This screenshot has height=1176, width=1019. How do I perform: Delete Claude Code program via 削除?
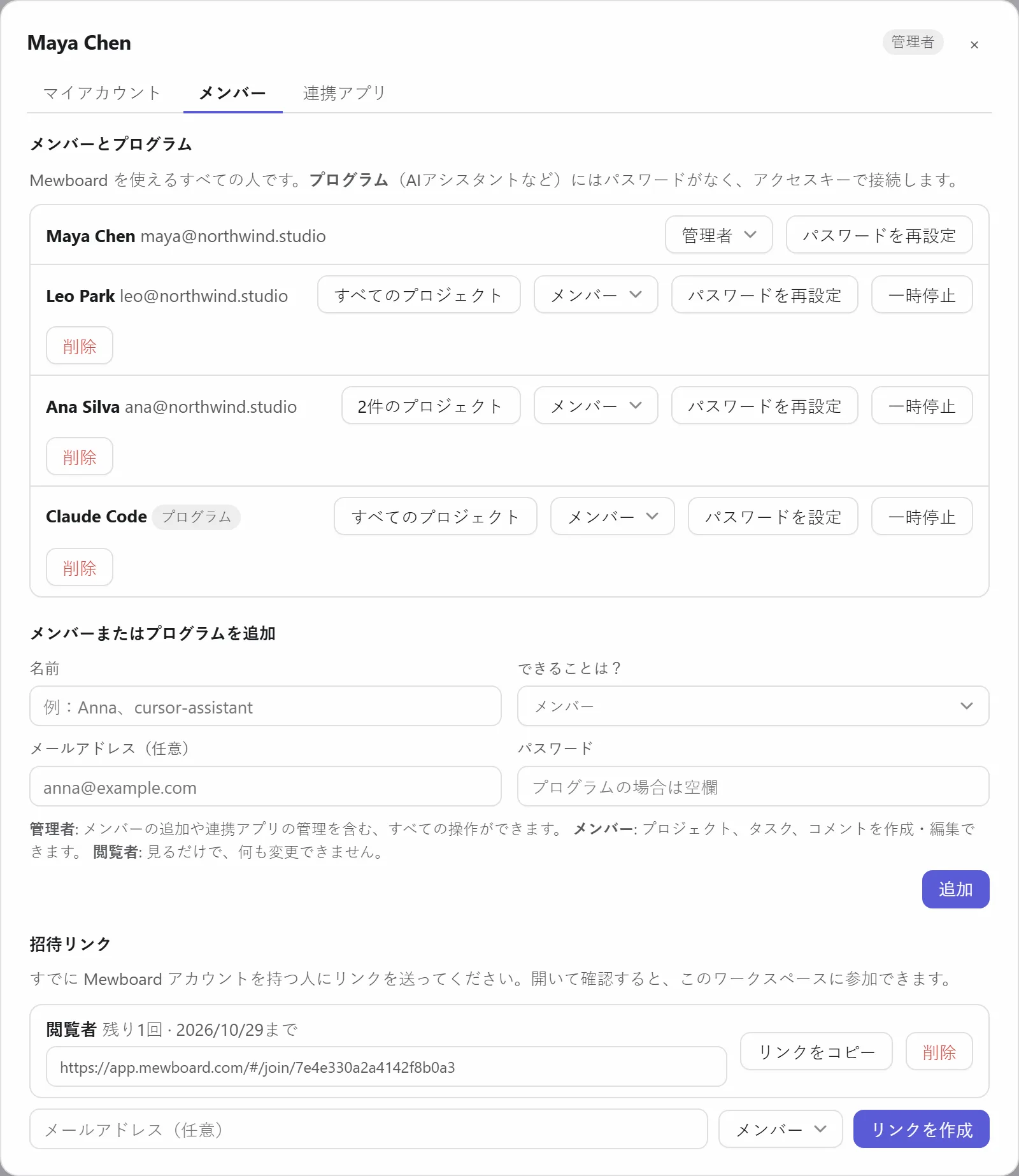pyautogui.click(x=80, y=568)
